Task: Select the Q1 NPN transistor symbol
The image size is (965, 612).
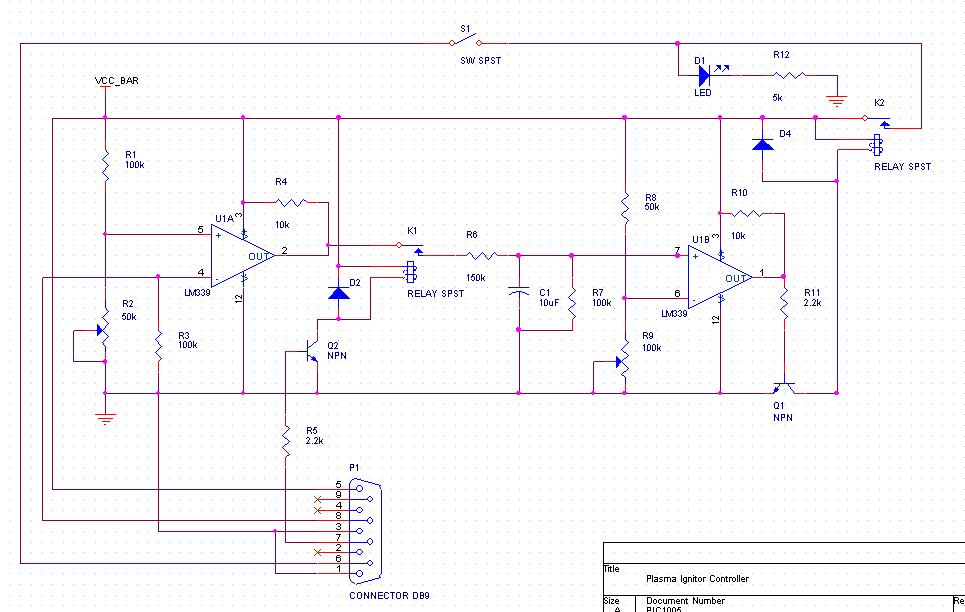Action: coord(783,388)
